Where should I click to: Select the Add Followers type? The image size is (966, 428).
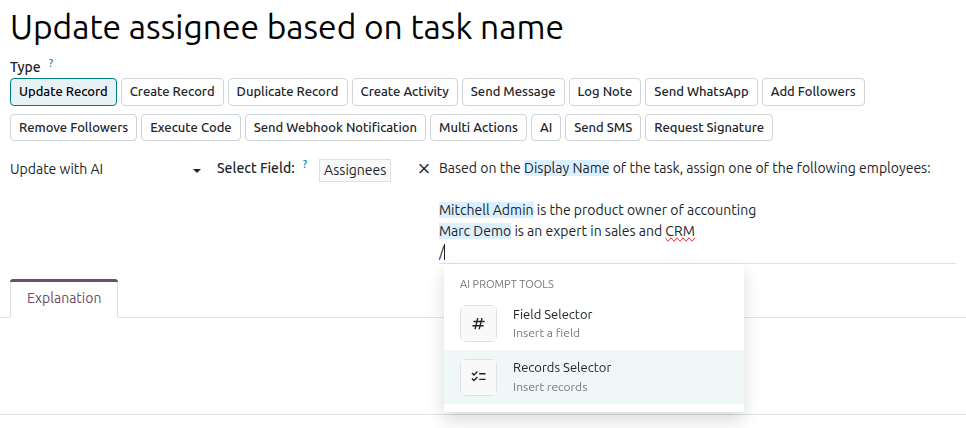(x=813, y=92)
